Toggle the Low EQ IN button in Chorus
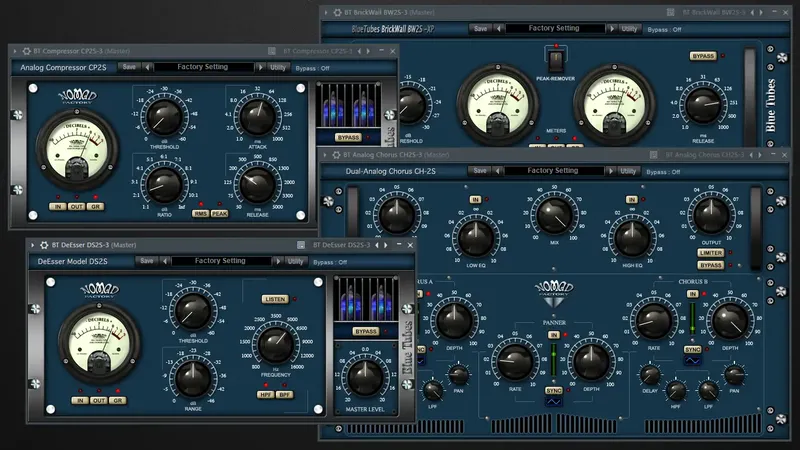This screenshot has height=450, width=800. point(476,199)
